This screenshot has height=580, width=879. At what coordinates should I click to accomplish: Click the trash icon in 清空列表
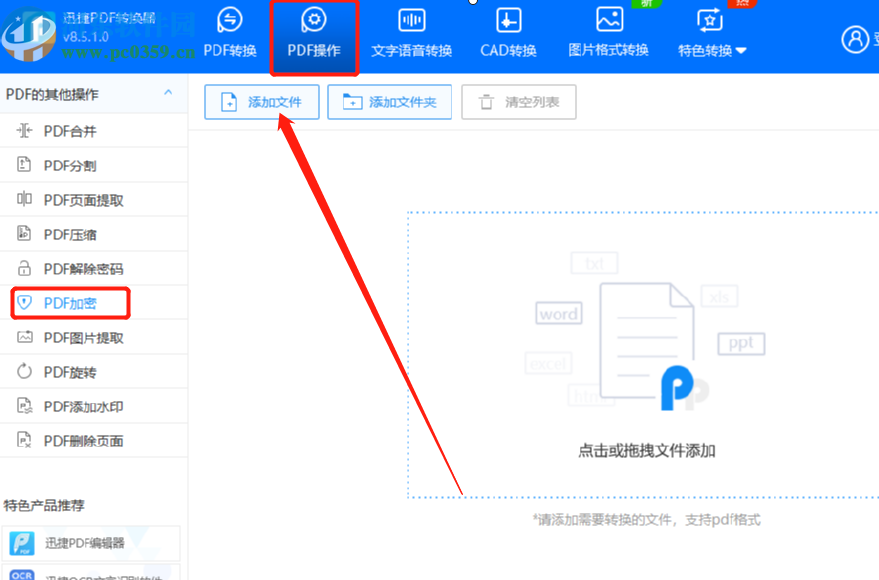[486, 103]
